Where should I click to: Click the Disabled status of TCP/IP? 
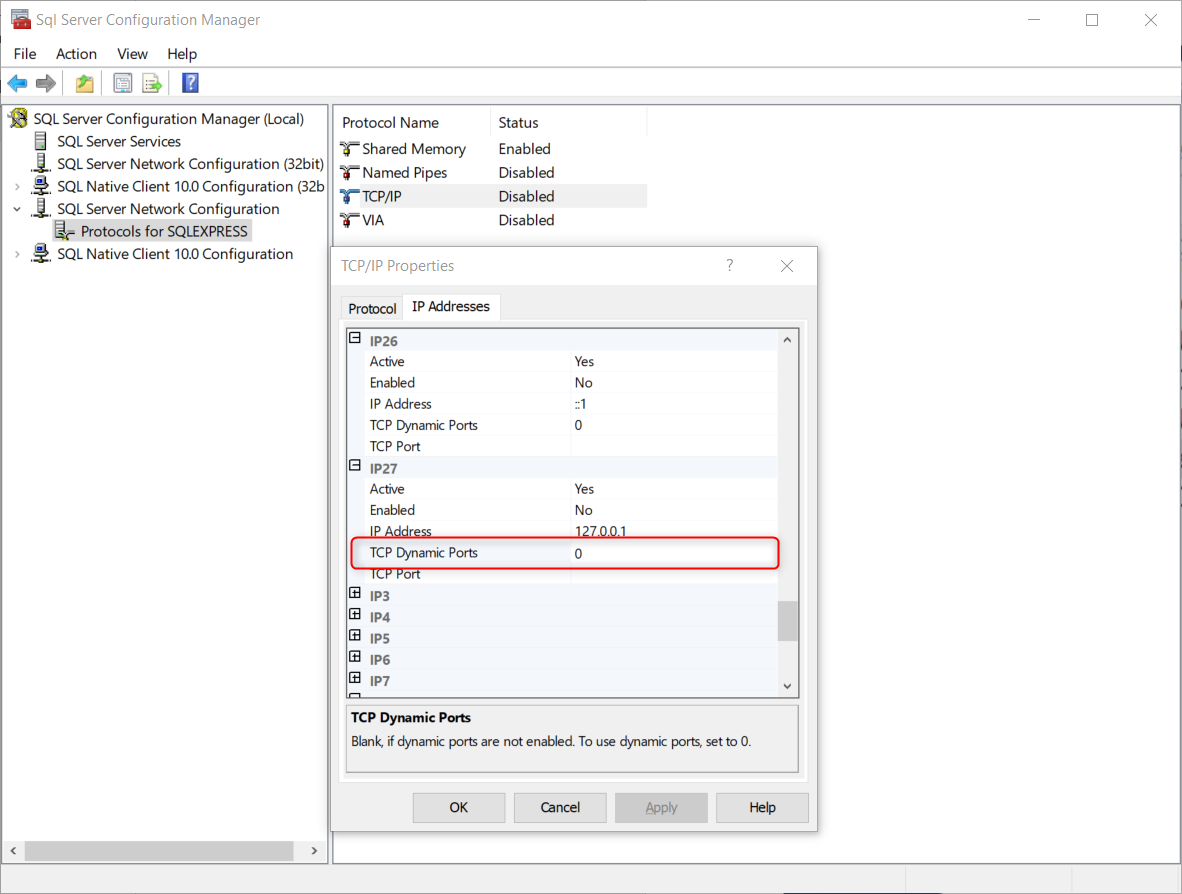point(526,196)
